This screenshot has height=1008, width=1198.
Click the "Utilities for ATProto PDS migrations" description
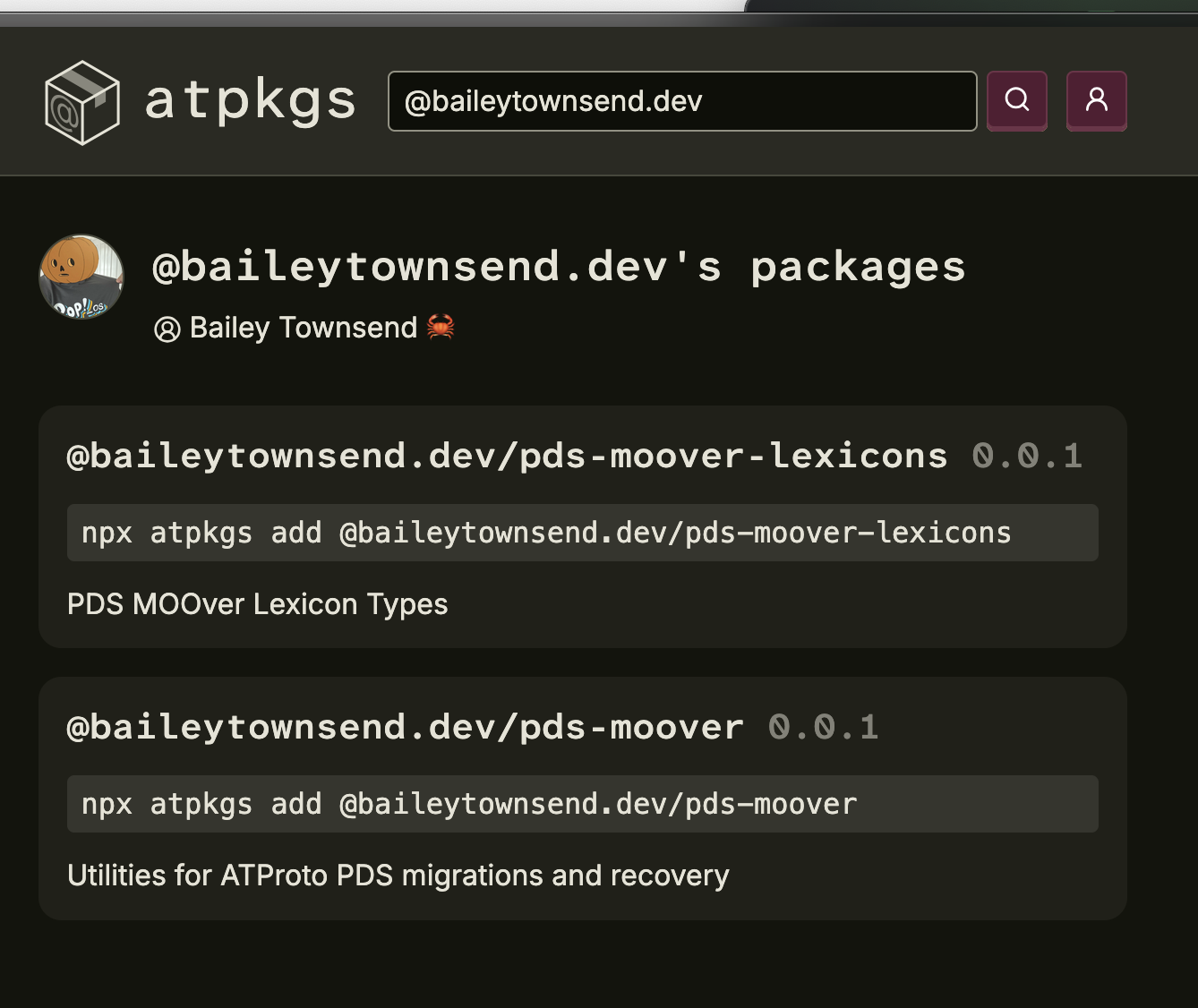[x=398, y=875]
